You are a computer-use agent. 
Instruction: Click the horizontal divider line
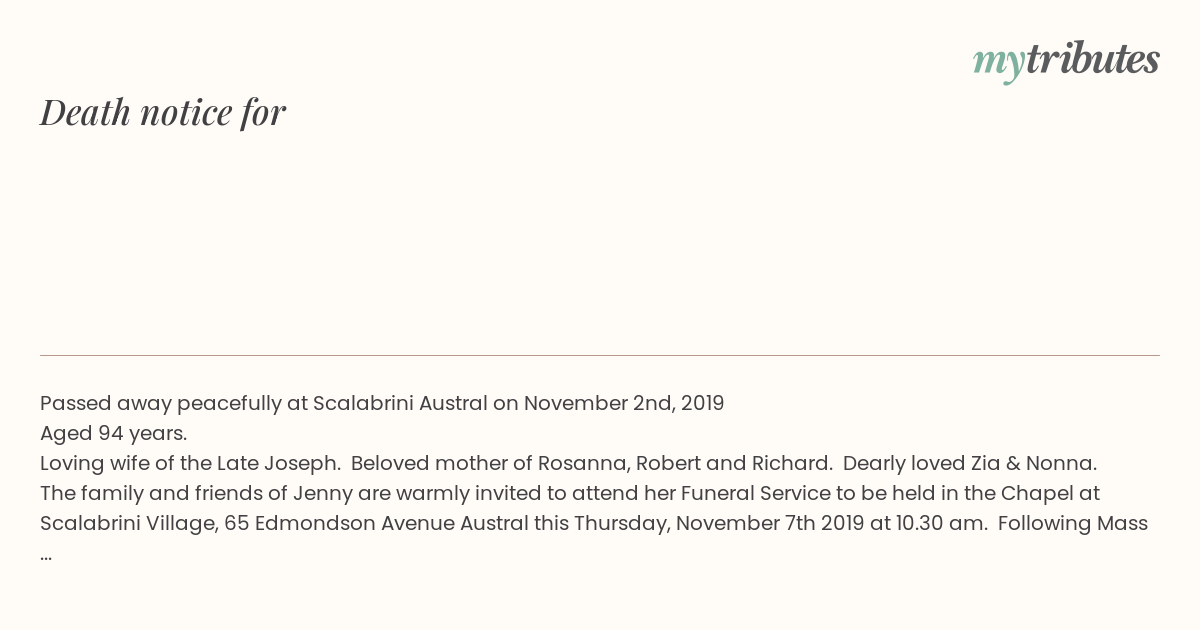600,355
